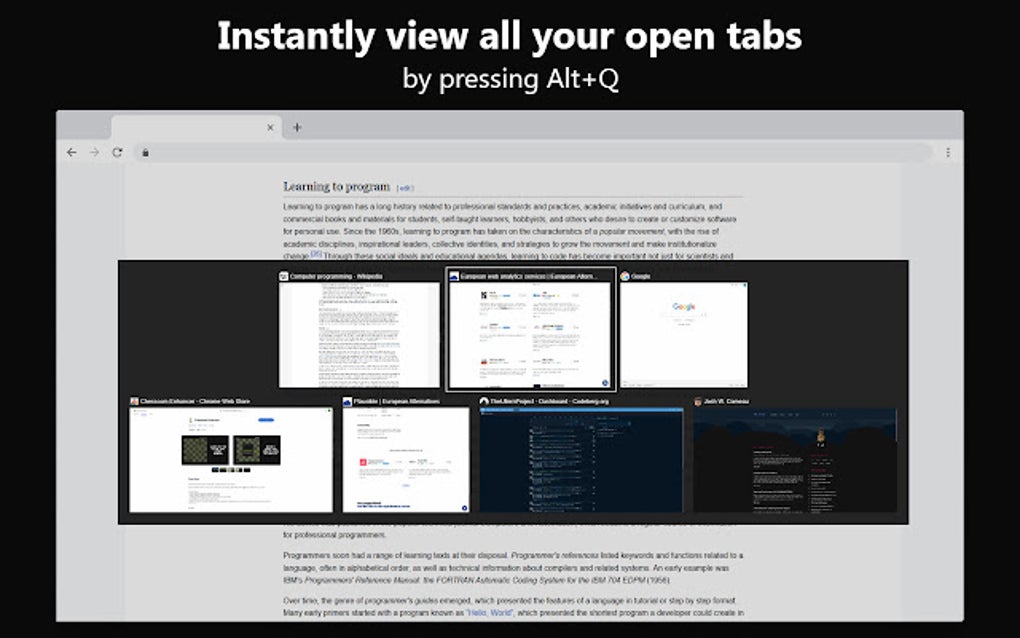Screen dimensions: 1020x638
Task: Click inside the browser address bar
Action: [400, 152]
